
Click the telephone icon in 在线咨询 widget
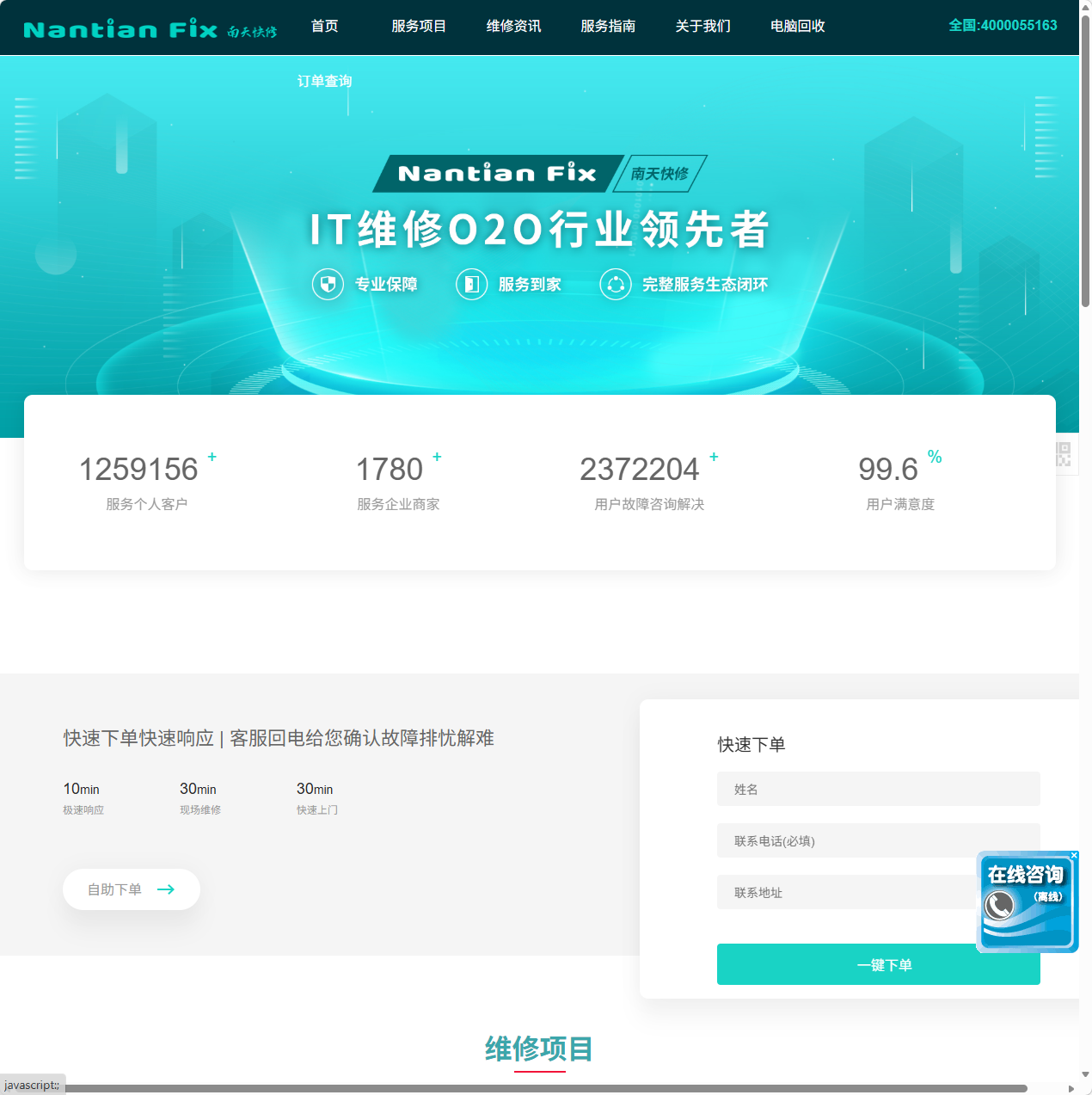1000,905
